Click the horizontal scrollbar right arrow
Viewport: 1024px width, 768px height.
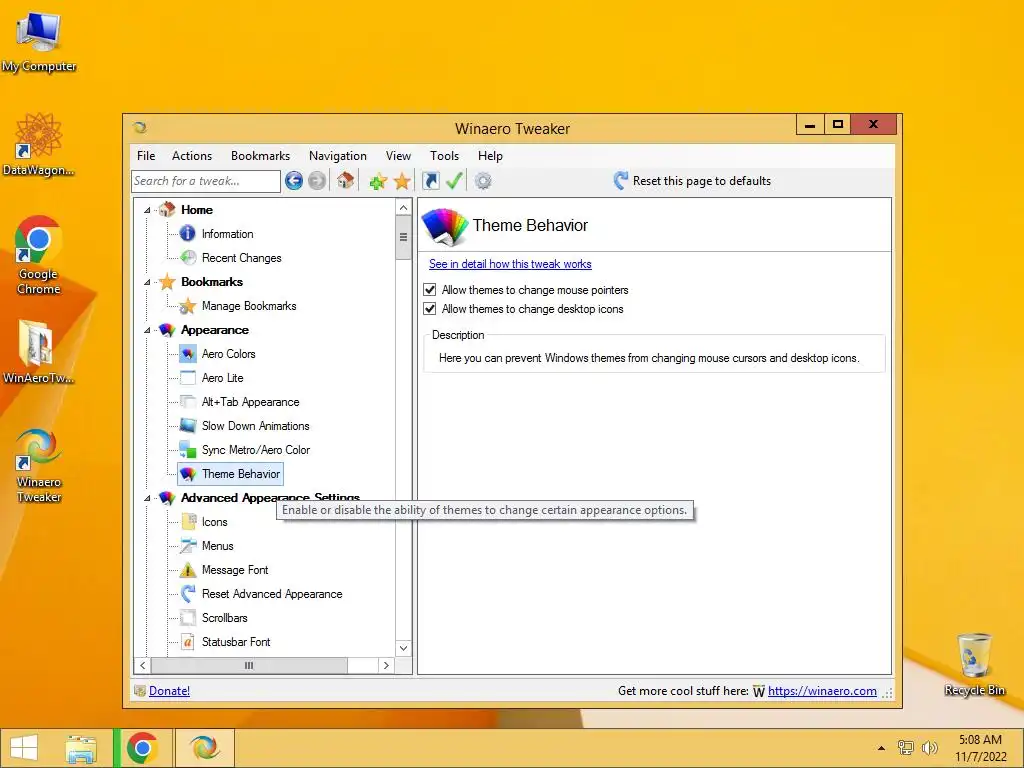click(x=386, y=665)
